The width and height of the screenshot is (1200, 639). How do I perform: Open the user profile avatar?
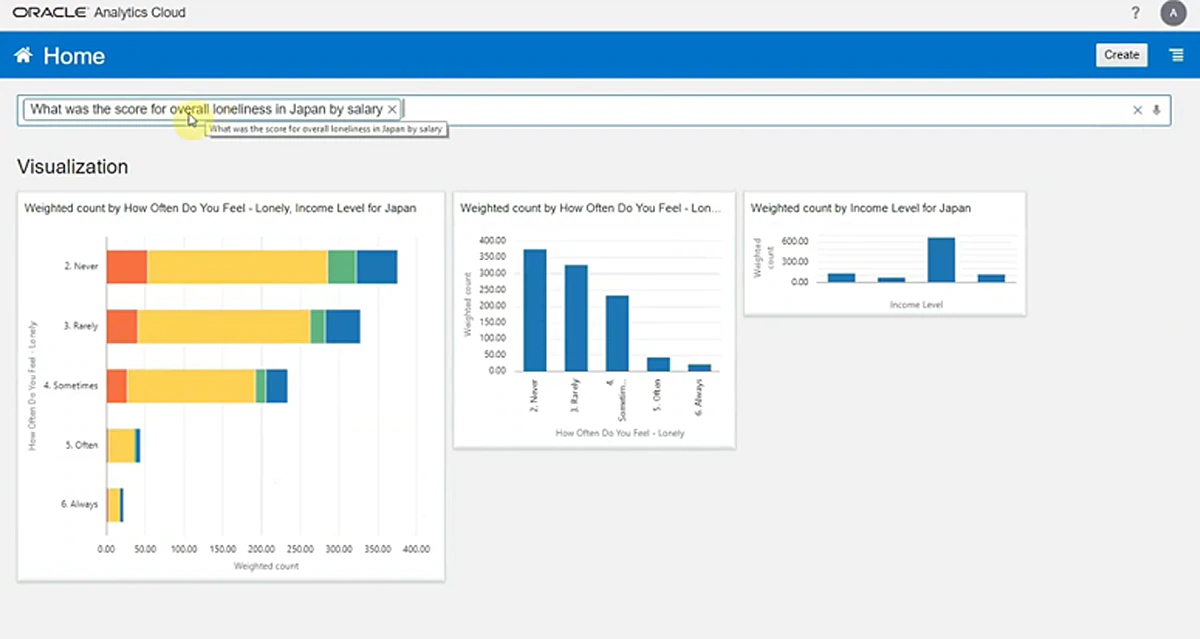click(1171, 13)
